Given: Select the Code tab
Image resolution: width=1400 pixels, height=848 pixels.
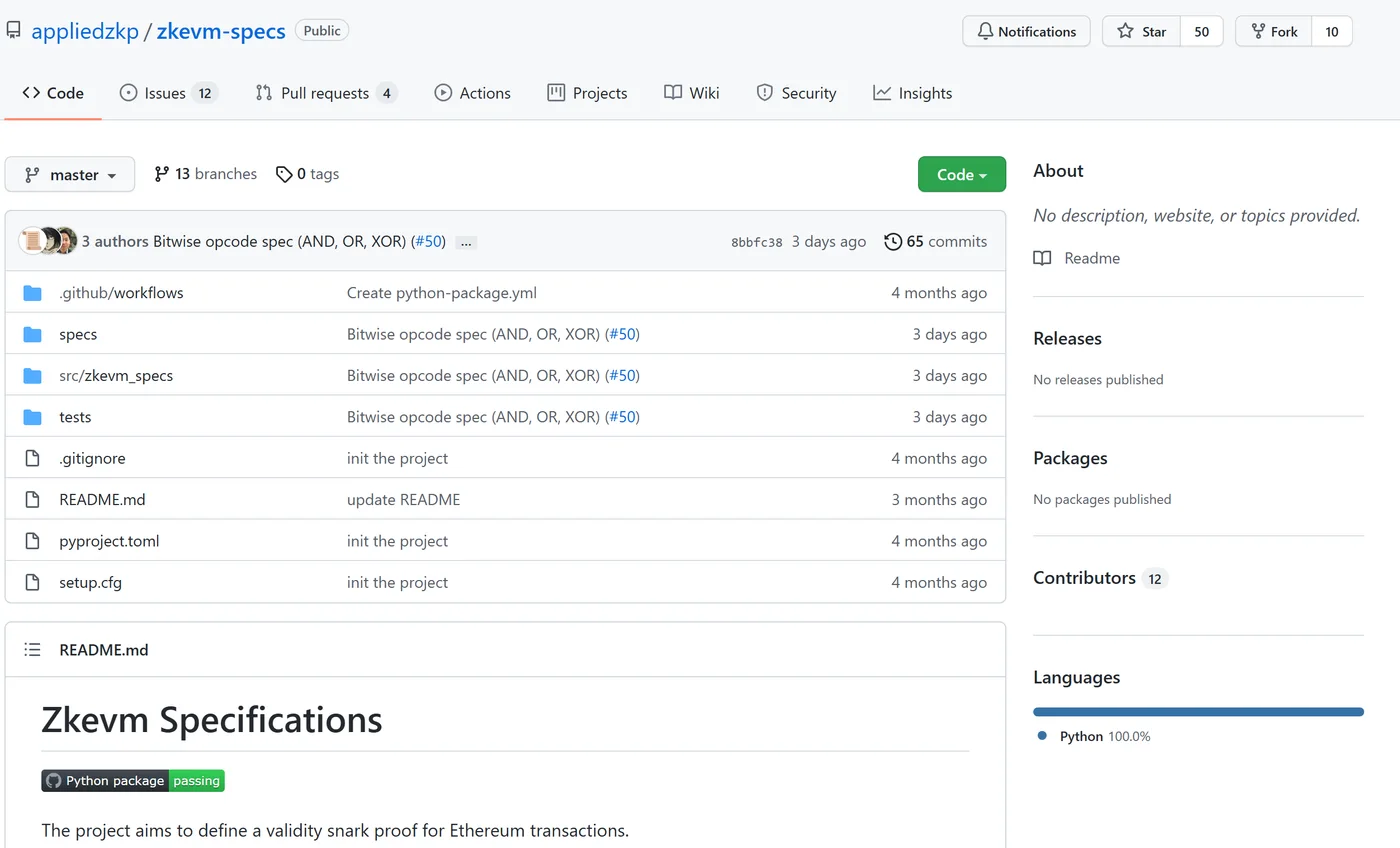Looking at the screenshot, I should 53,93.
